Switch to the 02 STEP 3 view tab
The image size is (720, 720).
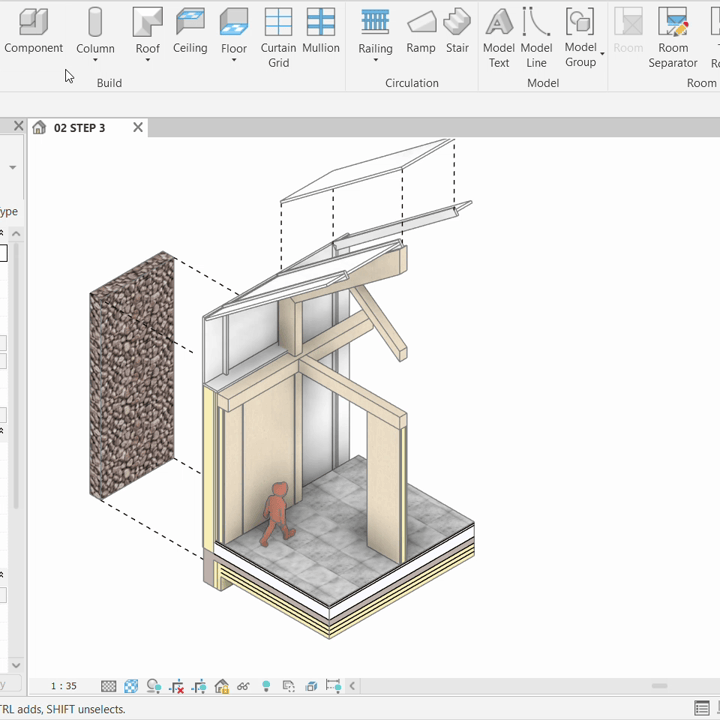pos(79,128)
